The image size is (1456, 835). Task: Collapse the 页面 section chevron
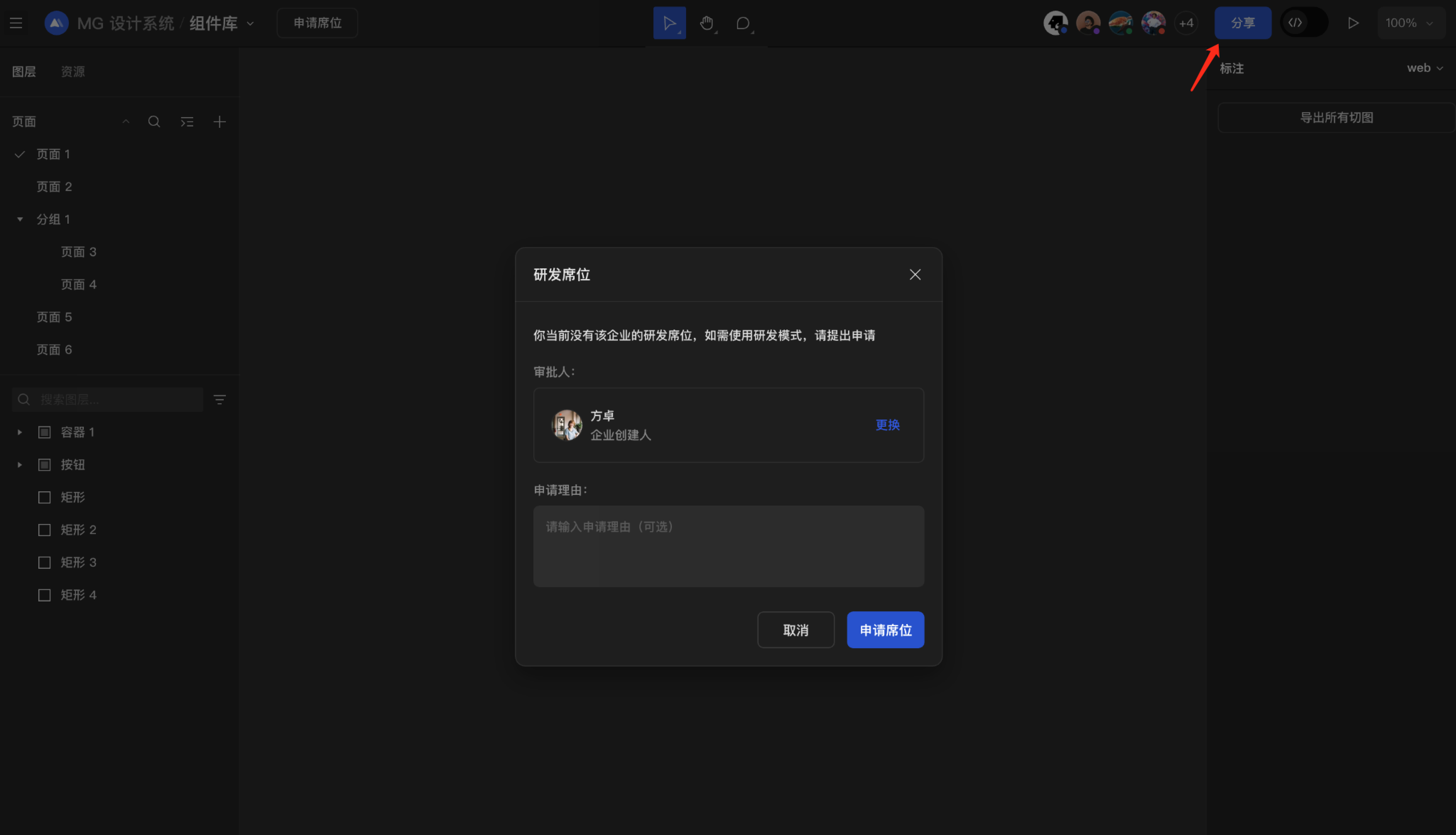tap(126, 122)
